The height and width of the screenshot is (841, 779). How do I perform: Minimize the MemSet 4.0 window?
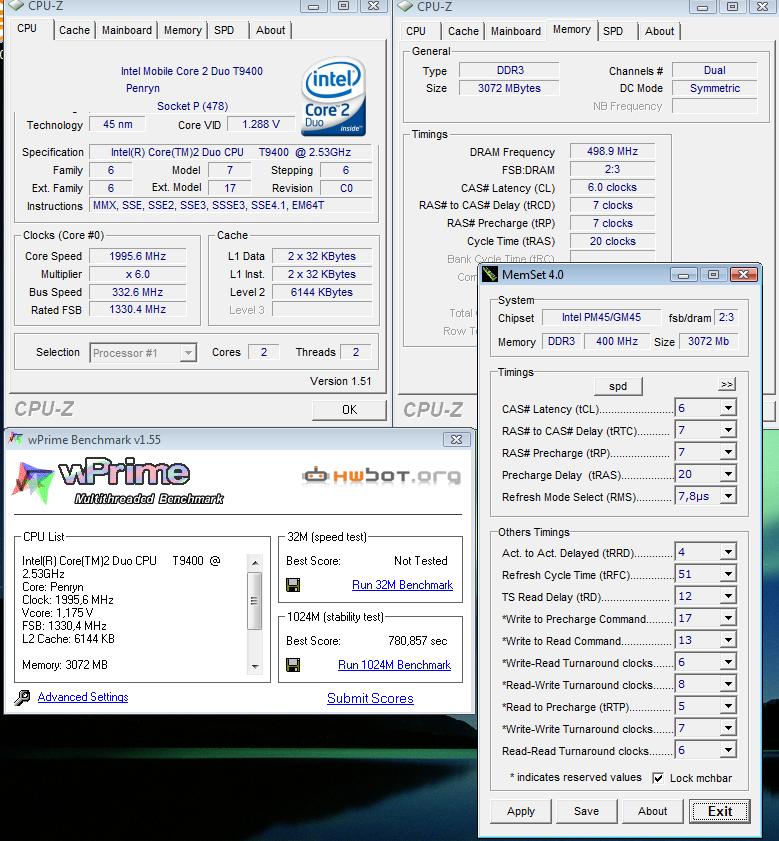[684, 275]
